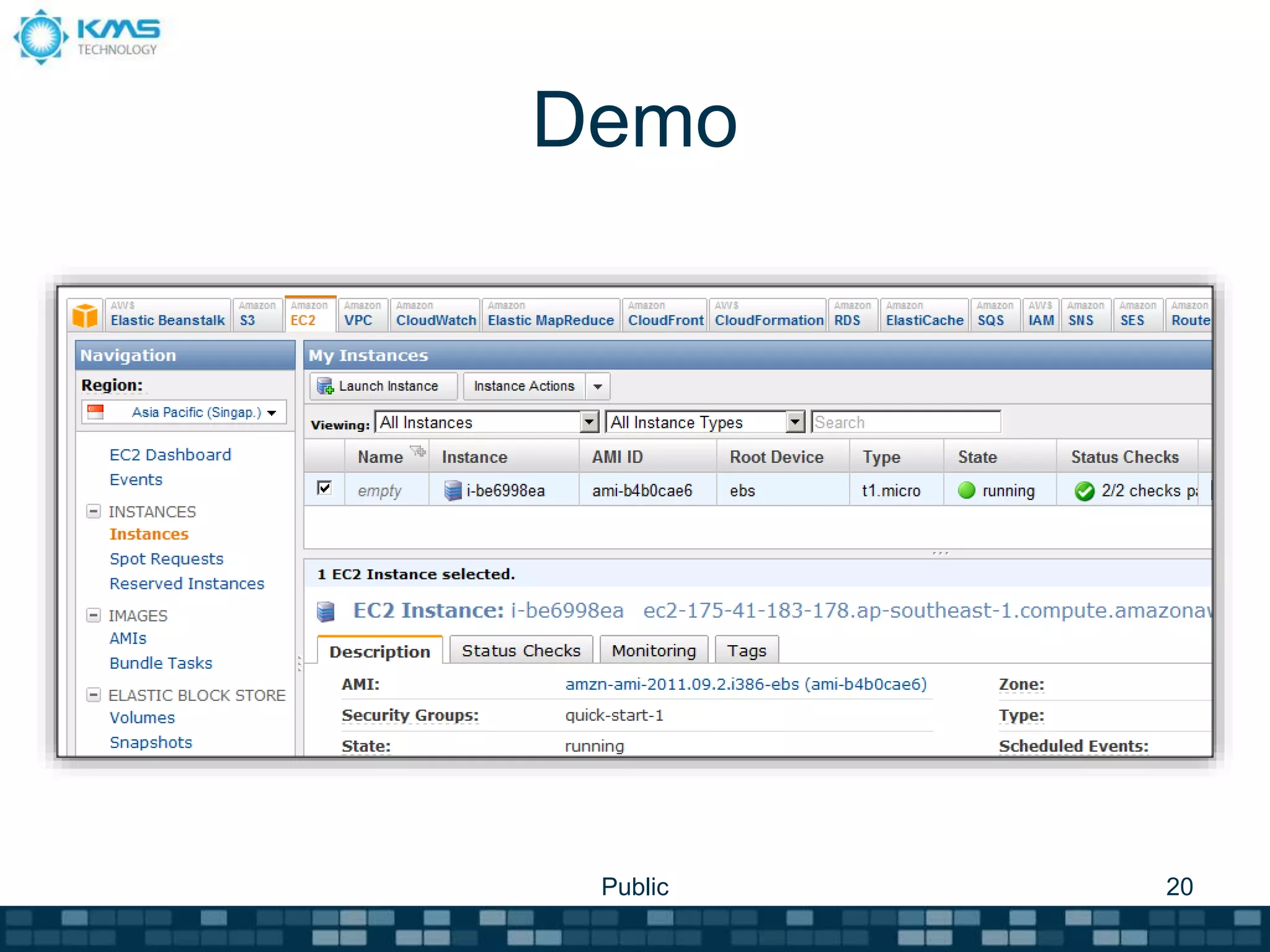Open the All Instances viewing dropdown
This screenshot has height=952, width=1270.
click(x=487, y=422)
